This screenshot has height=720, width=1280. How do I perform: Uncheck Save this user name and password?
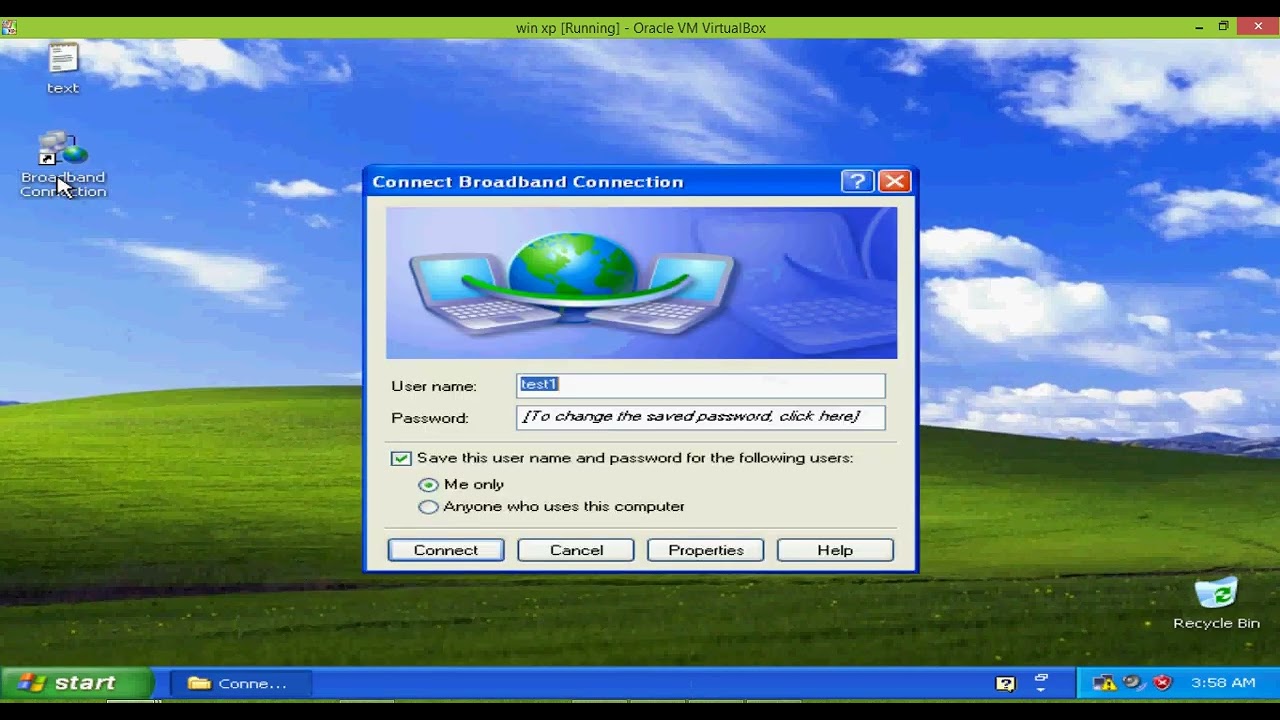(401, 458)
